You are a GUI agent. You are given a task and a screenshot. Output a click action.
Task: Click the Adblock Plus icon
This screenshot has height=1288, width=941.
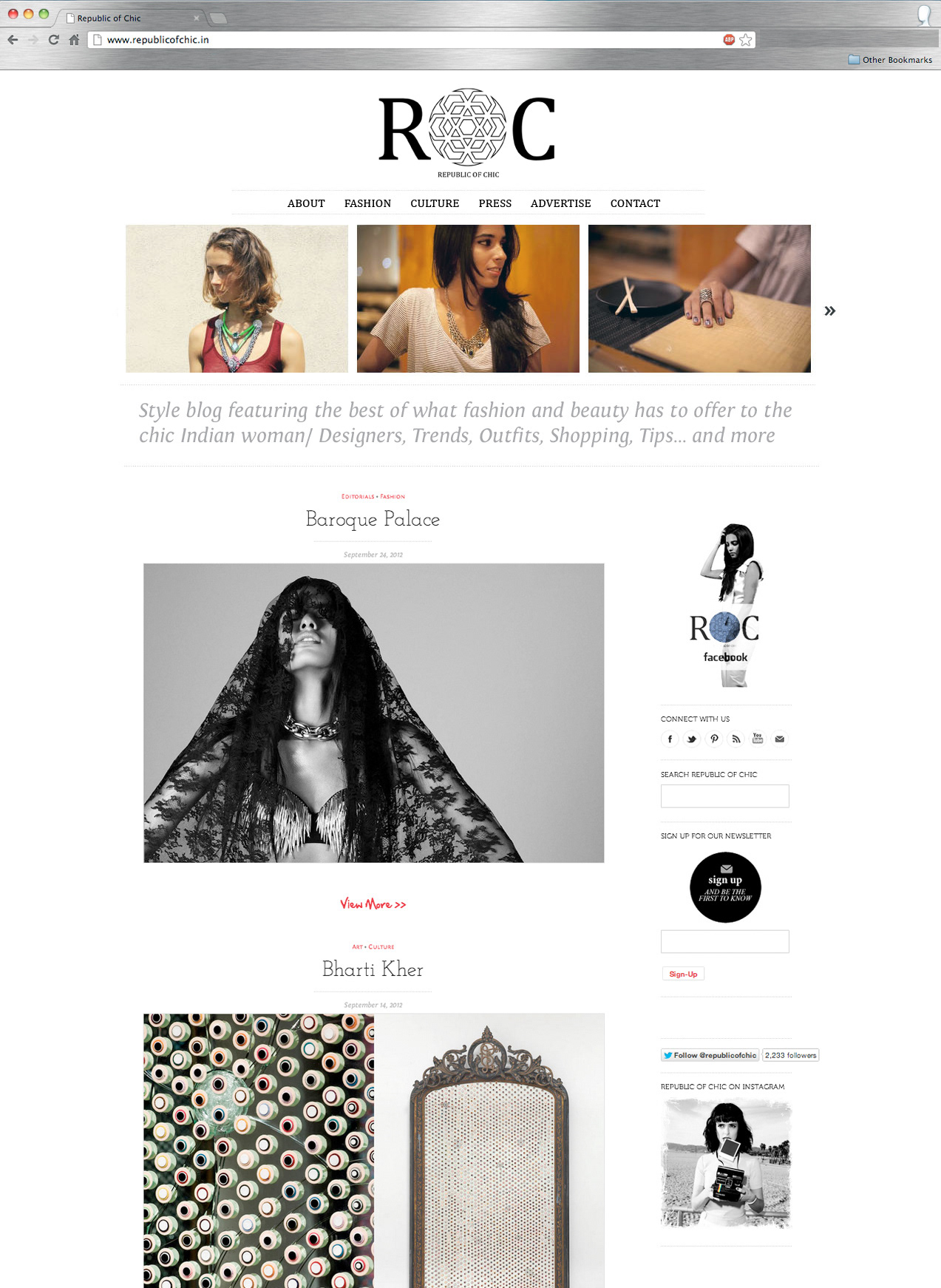click(729, 40)
